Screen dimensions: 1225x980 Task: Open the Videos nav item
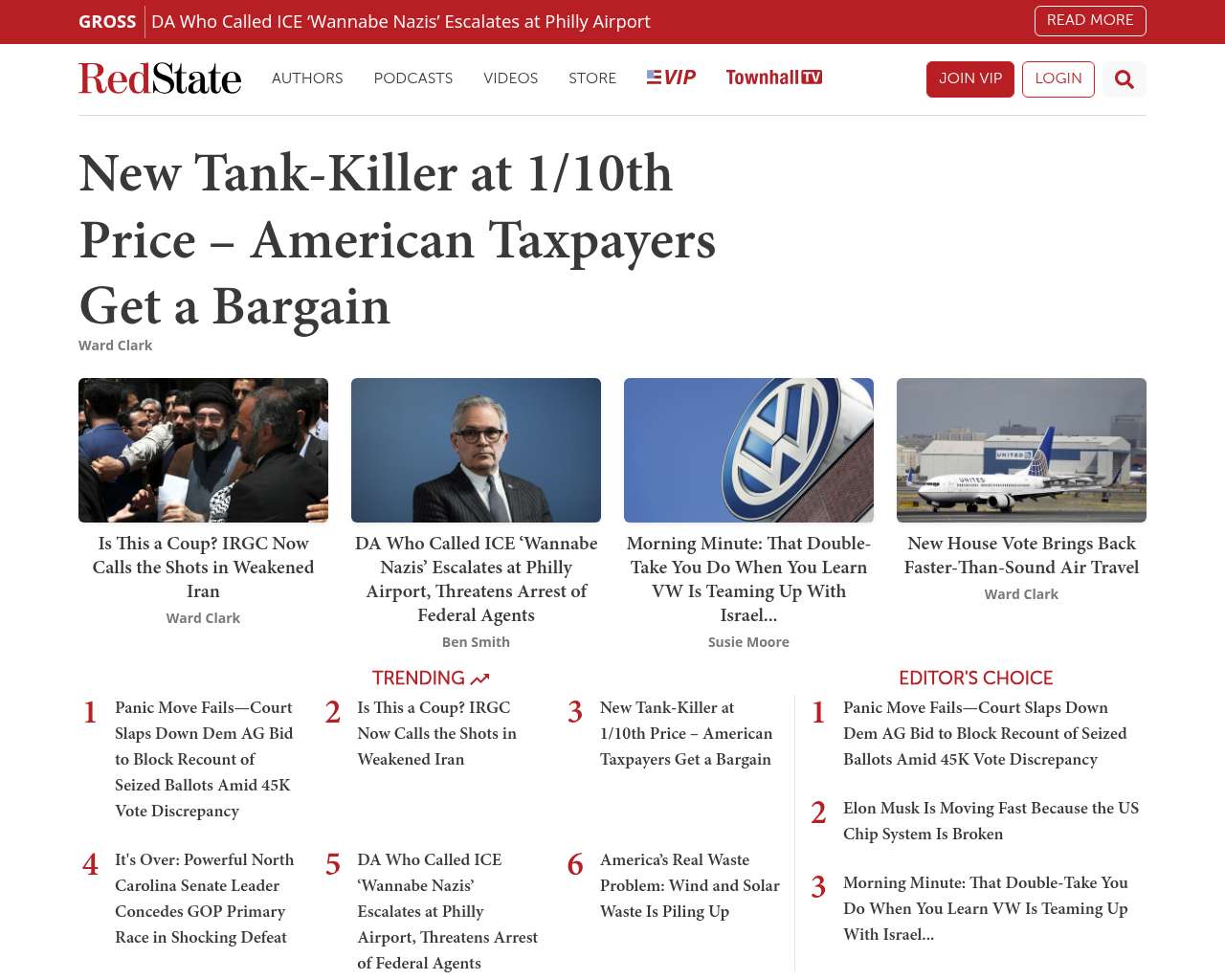tap(510, 78)
